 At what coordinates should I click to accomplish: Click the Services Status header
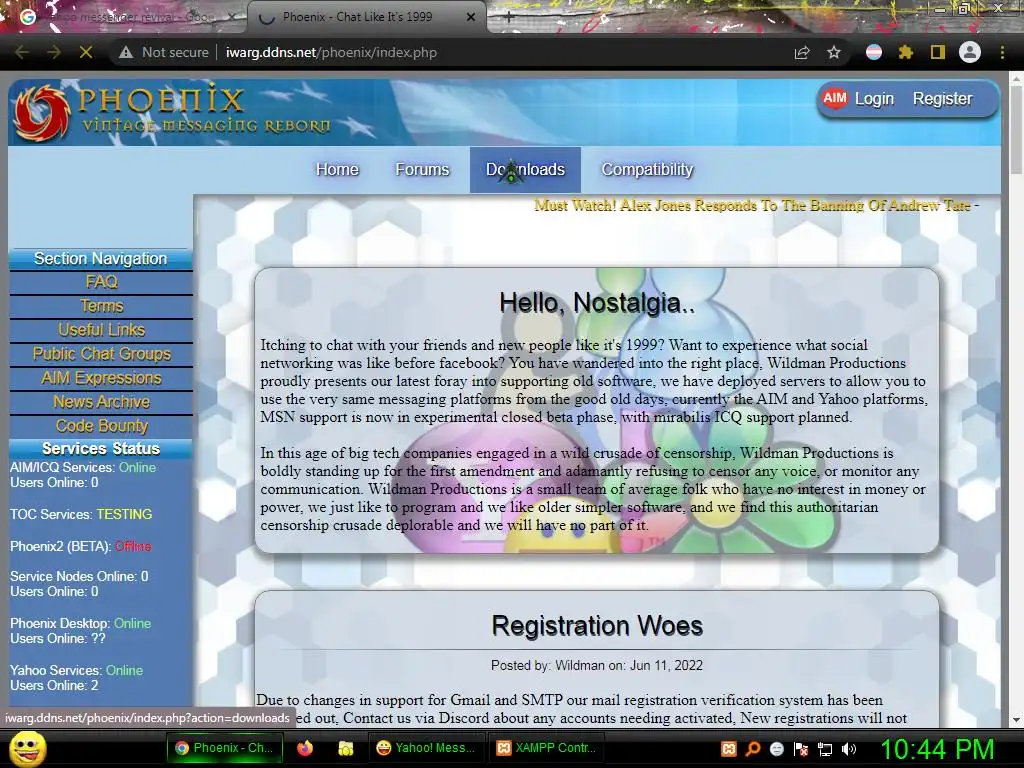101,449
